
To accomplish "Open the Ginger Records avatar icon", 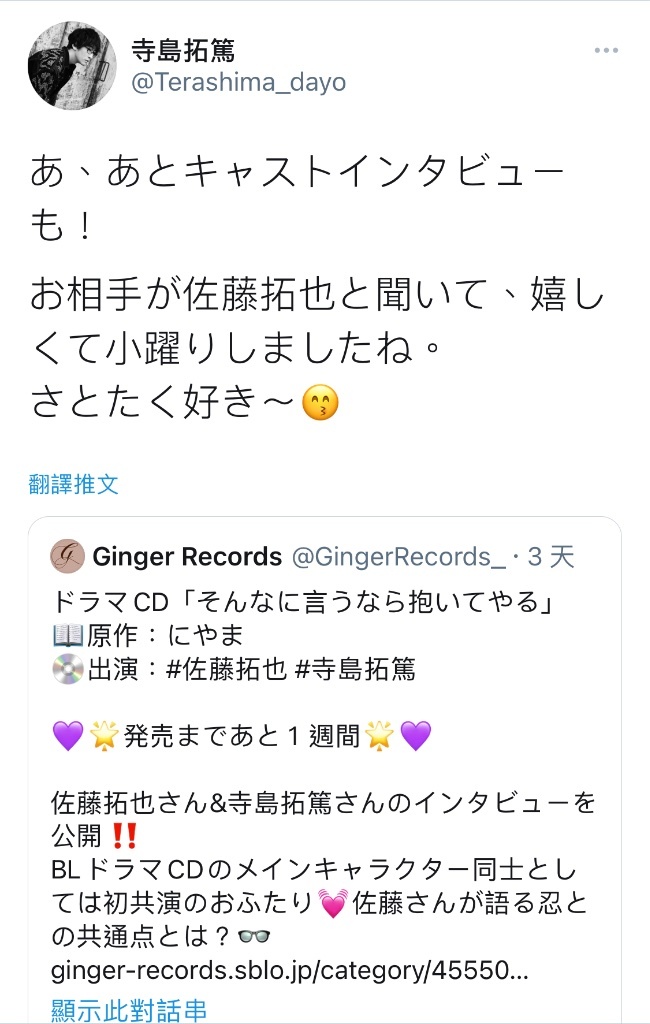I will 67,556.
